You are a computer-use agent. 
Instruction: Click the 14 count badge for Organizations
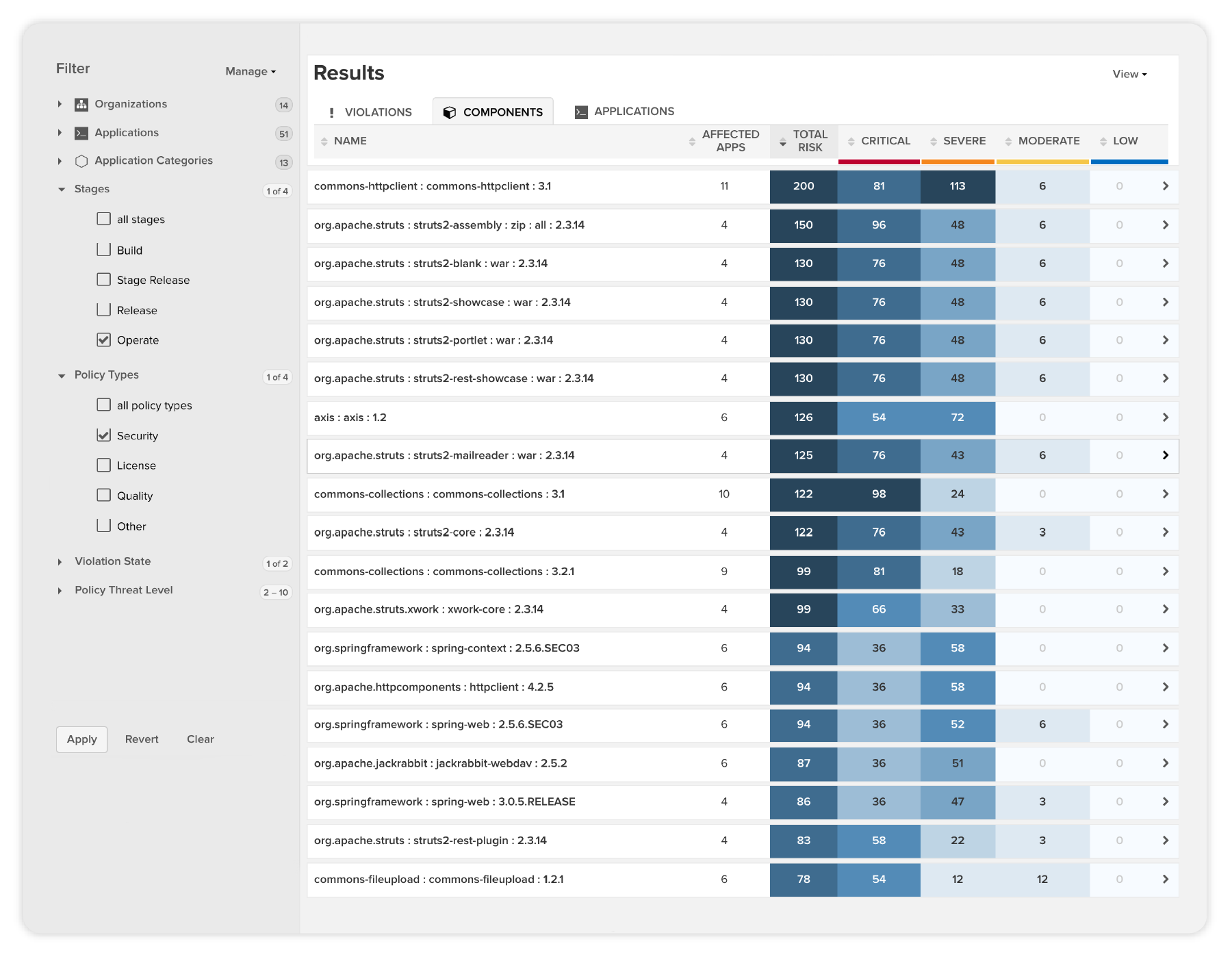point(283,105)
